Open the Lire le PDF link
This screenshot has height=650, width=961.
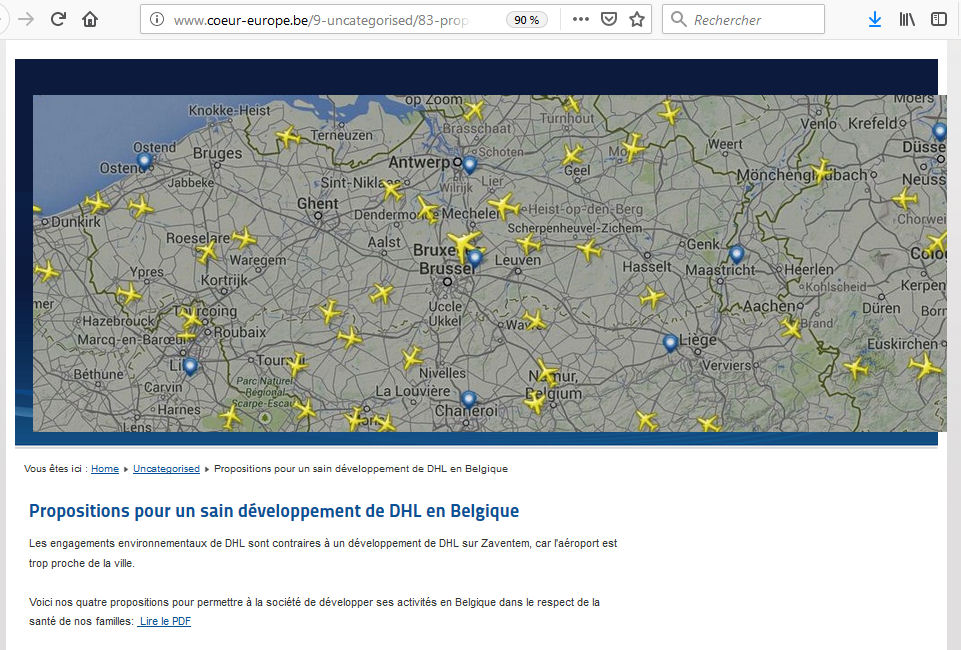(164, 621)
